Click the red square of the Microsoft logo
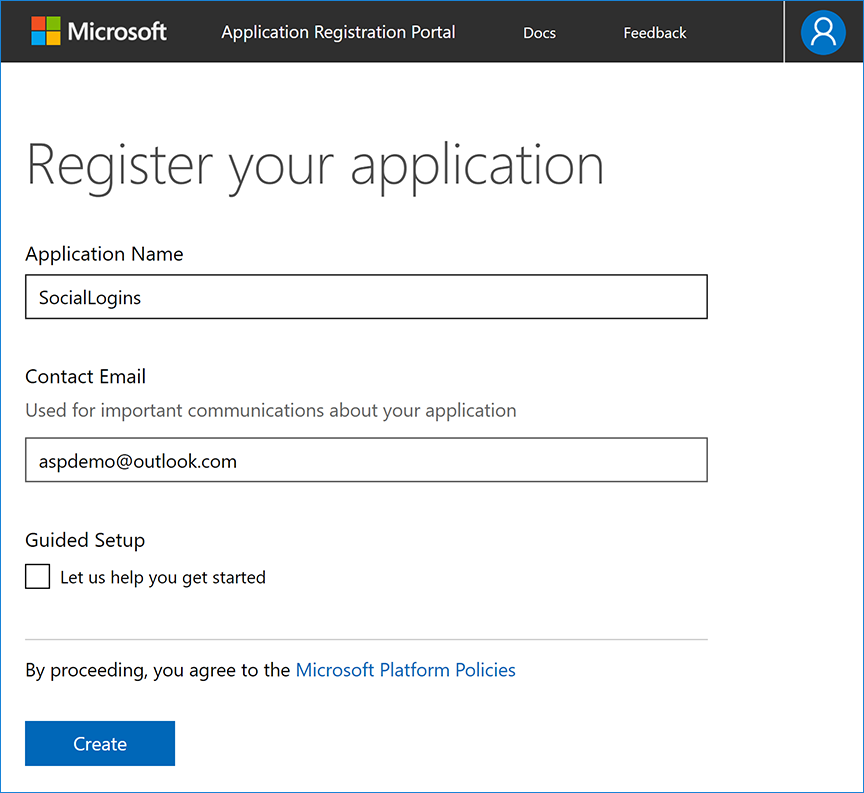 coord(38,23)
